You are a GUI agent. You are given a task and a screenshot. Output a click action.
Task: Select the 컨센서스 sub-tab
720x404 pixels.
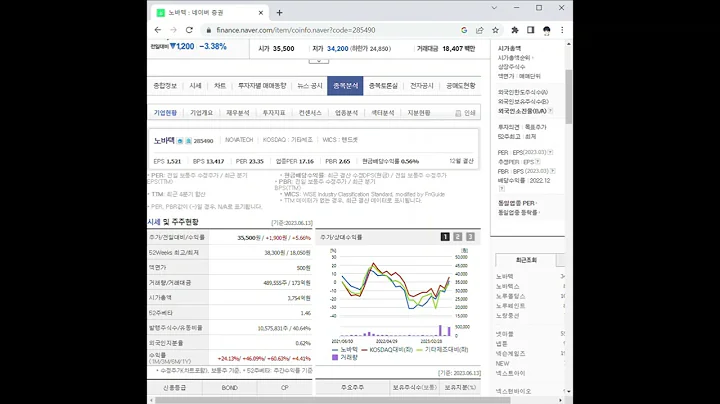(x=310, y=113)
